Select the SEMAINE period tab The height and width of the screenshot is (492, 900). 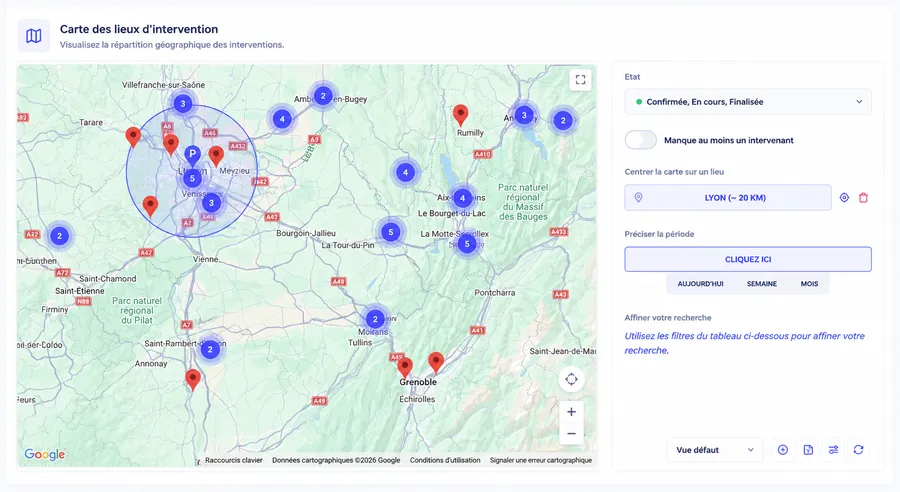tap(762, 284)
